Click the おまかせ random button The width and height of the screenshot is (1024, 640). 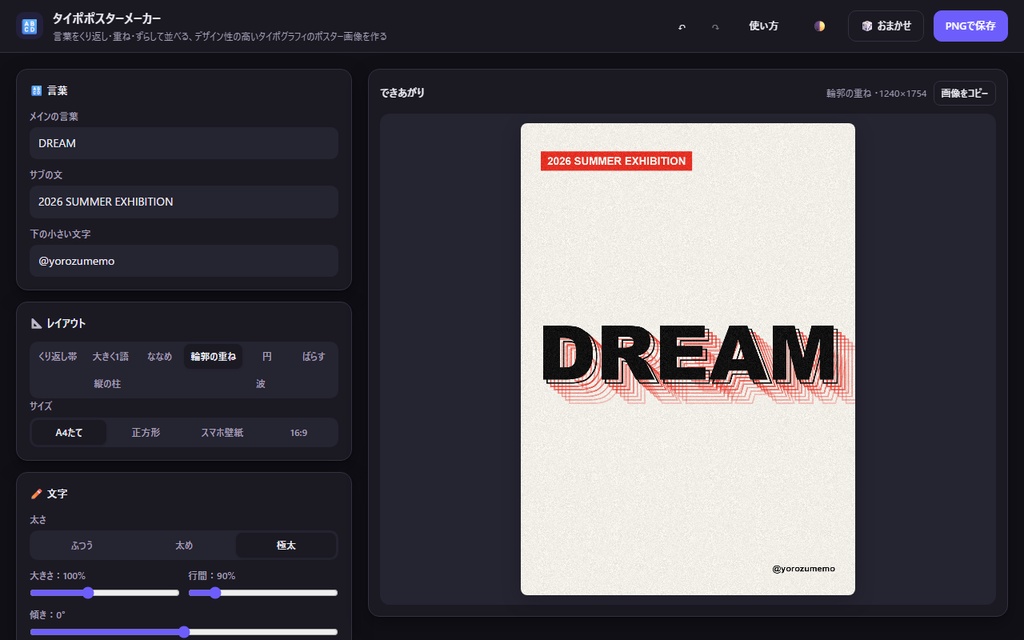(886, 26)
